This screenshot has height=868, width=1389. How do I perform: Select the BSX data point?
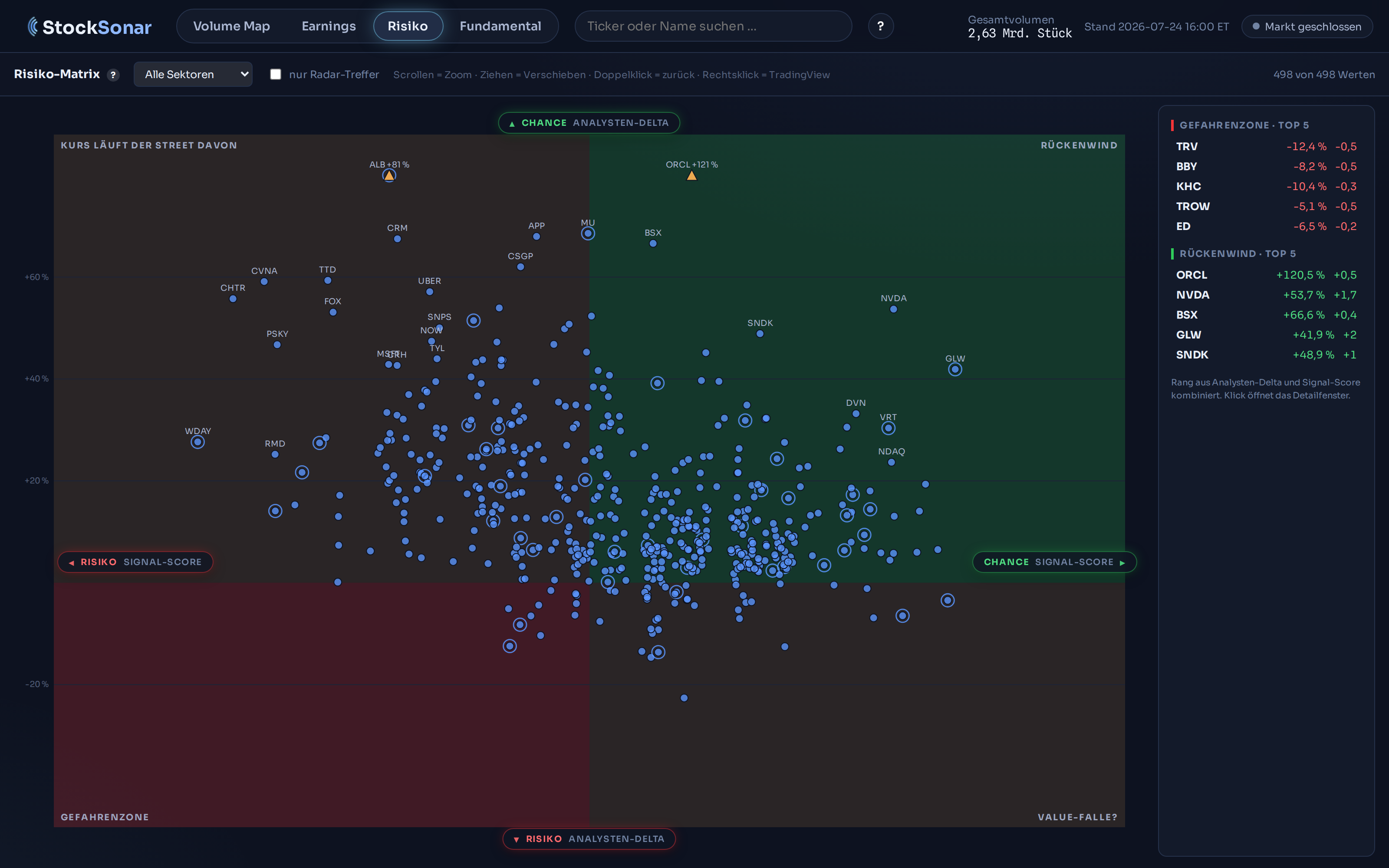coord(652,243)
